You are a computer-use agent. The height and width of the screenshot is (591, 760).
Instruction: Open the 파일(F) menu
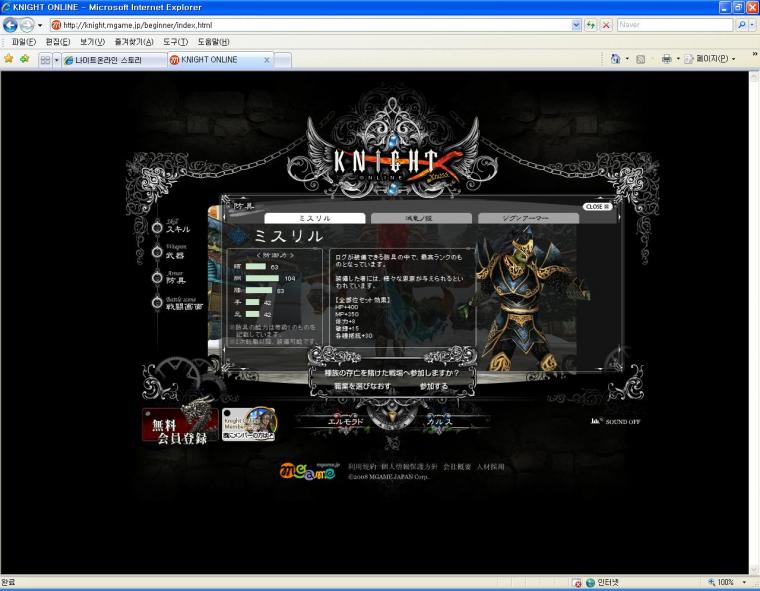tap(24, 42)
